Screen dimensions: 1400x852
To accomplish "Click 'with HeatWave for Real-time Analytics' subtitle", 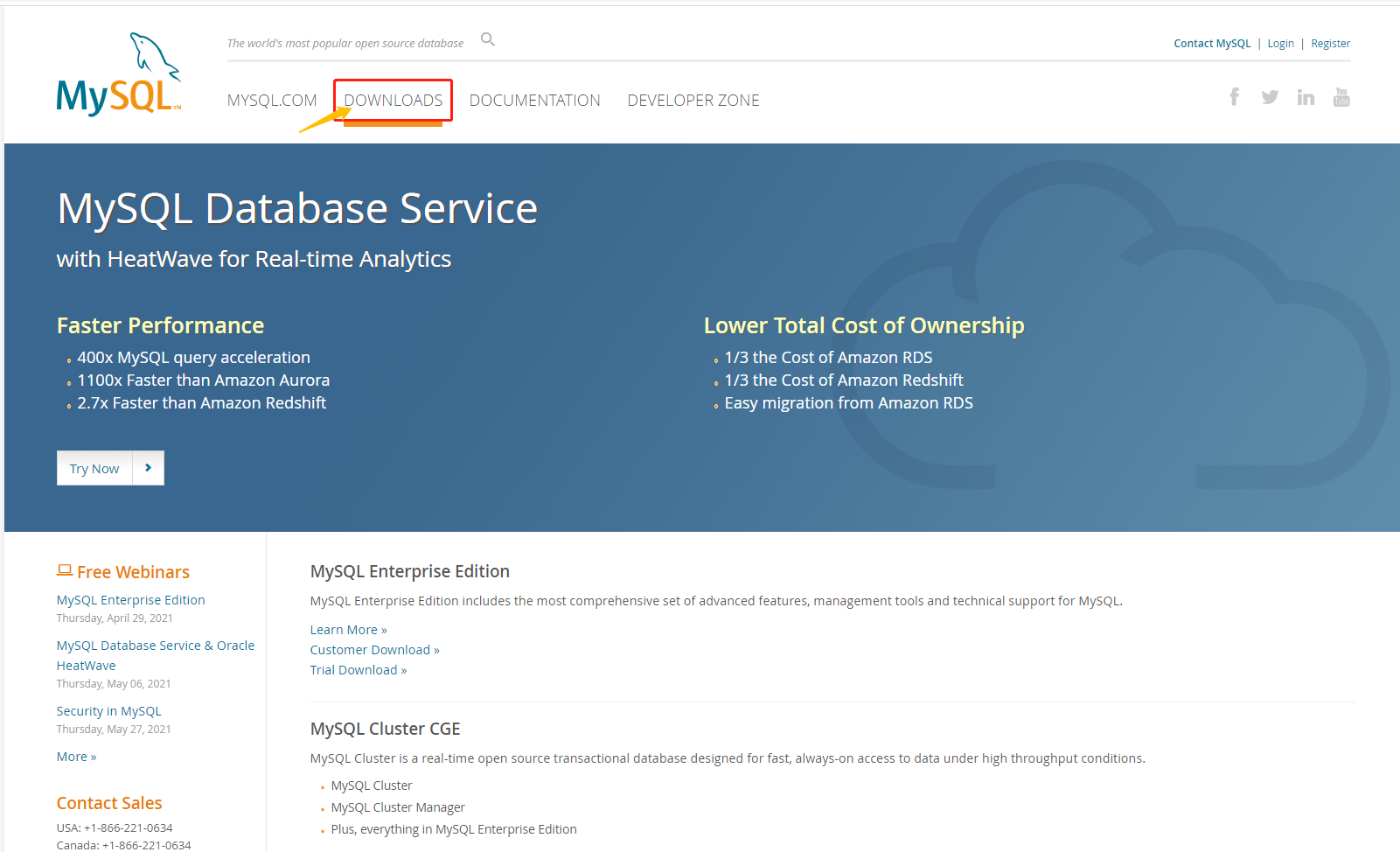I will [x=254, y=259].
